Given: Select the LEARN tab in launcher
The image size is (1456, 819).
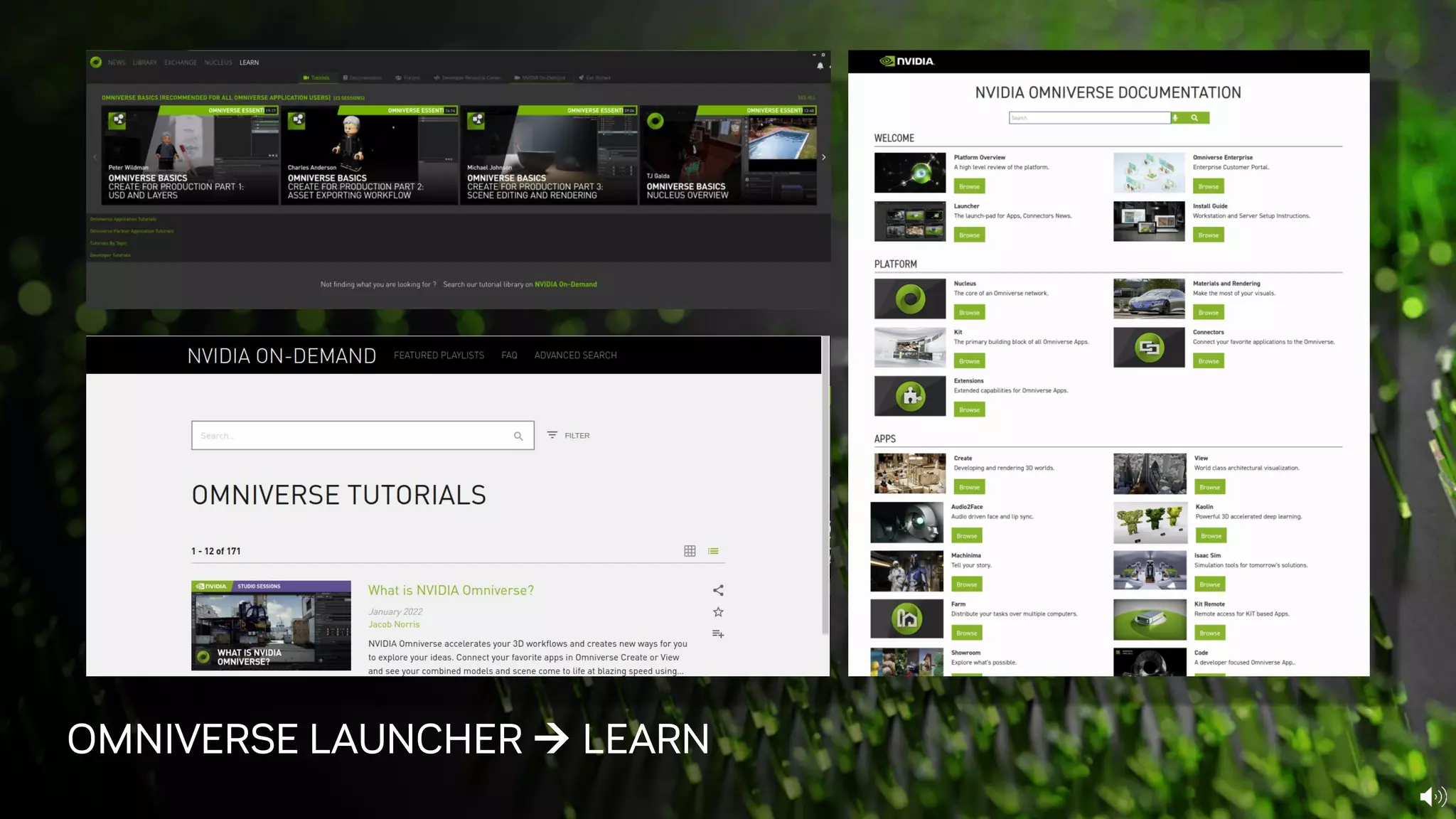Looking at the screenshot, I should [x=249, y=63].
